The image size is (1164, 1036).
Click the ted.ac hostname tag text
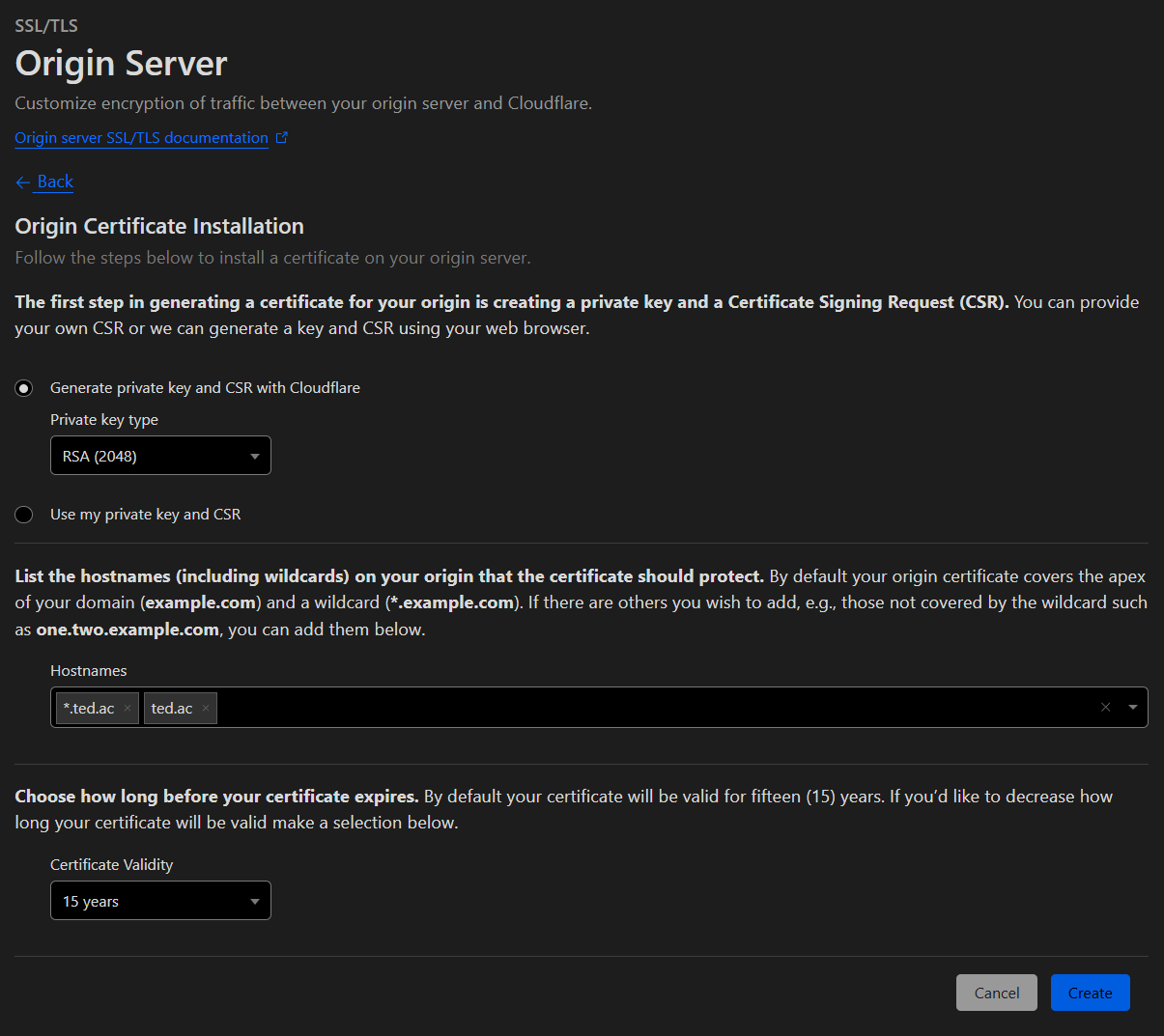coord(172,709)
